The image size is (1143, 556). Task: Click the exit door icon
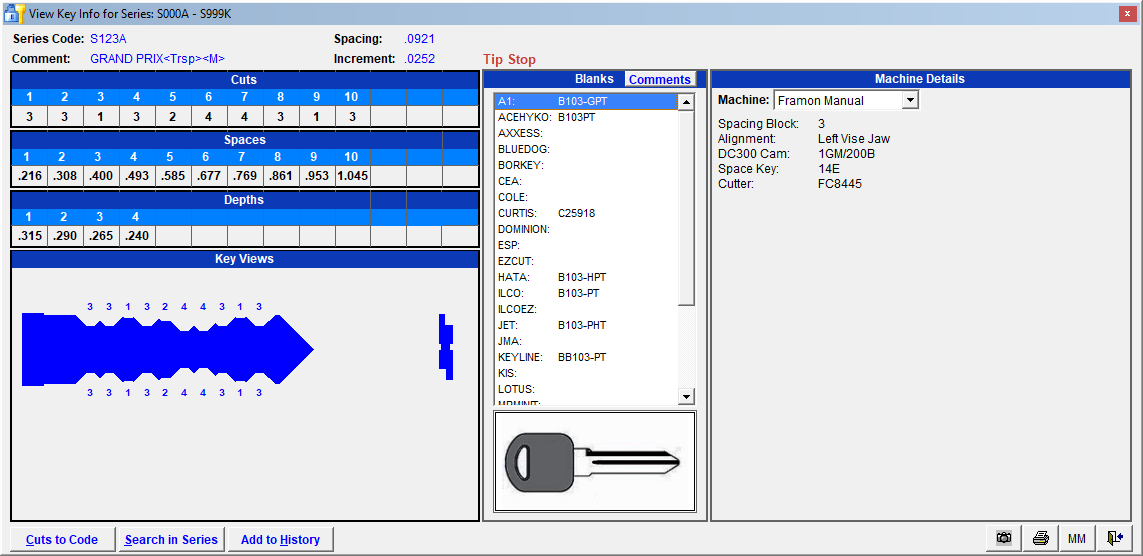point(1114,538)
